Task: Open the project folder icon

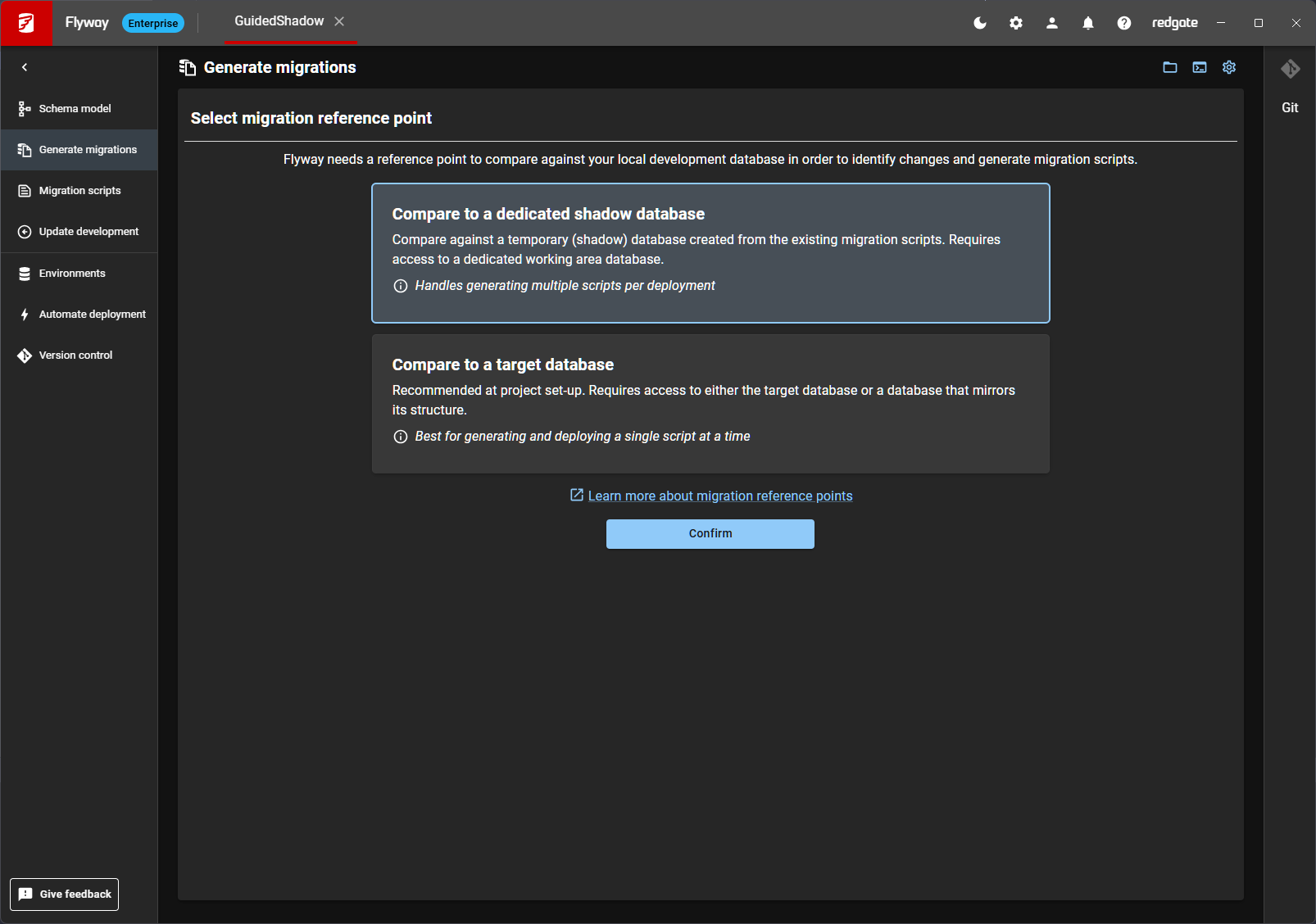Action: [x=1169, y=67]
